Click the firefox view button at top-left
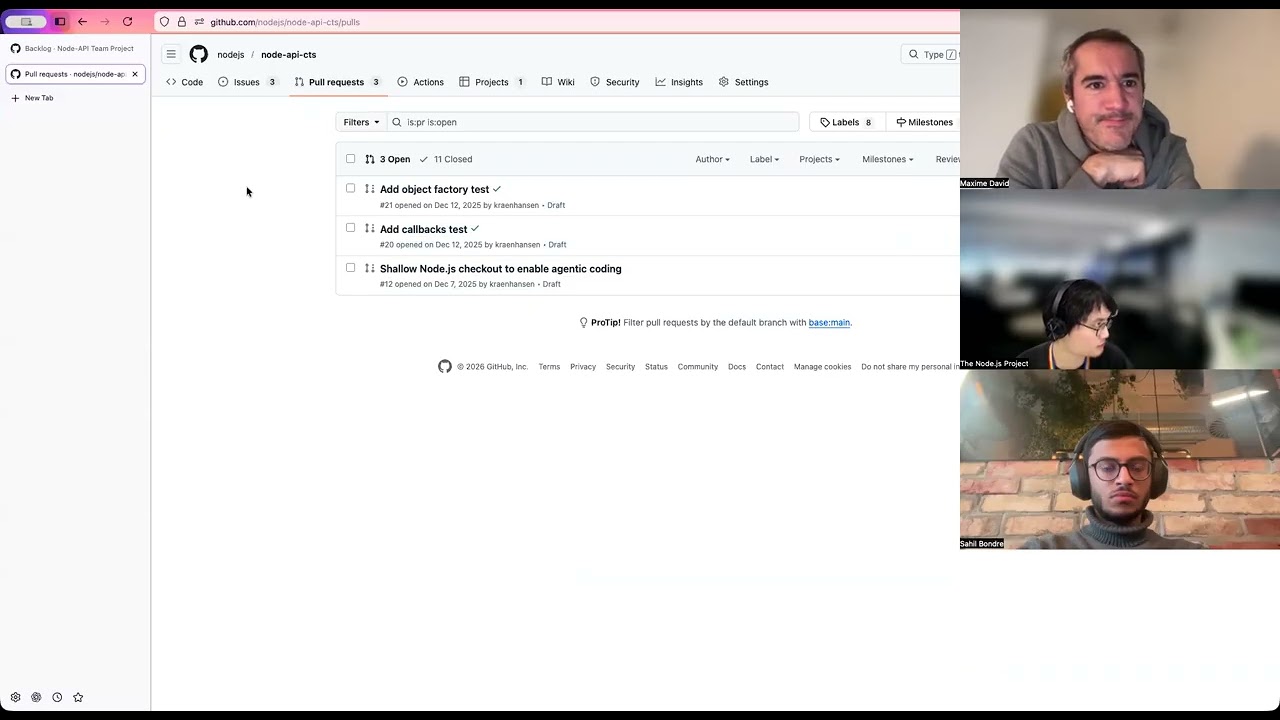The width and height of the screenshot is (1280, 720). [x=26, y=21]
